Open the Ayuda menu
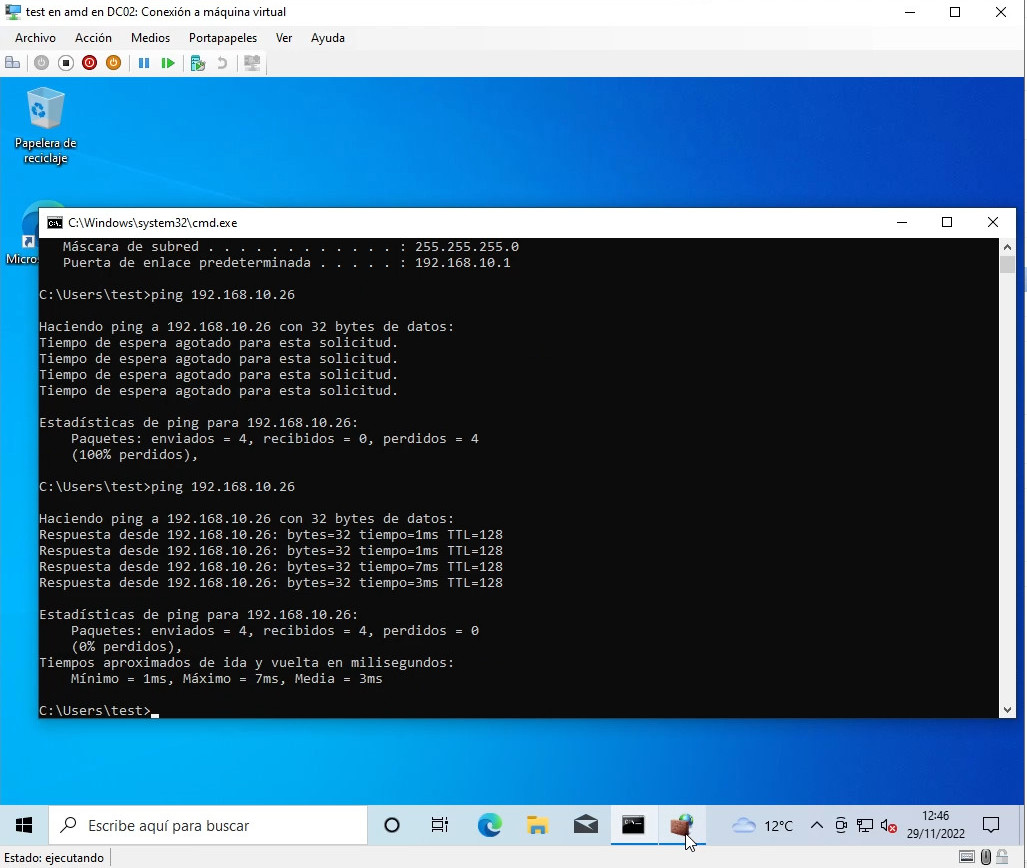The image size is (1027, 868). click(x=327, y=38)
